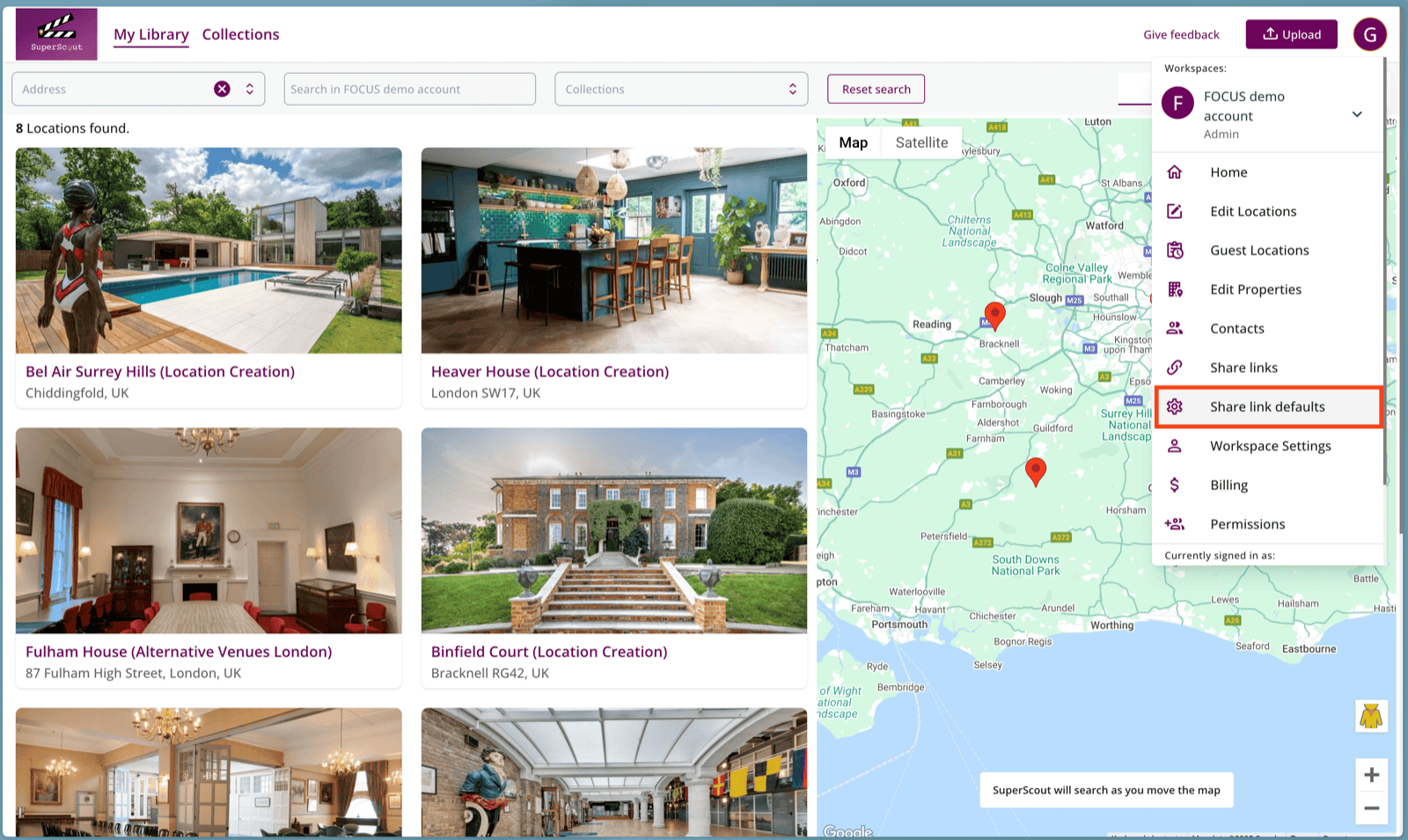Open Share link defaults menu item
Viewport: 1408px width, 840px height.
tap(1268, 406)
